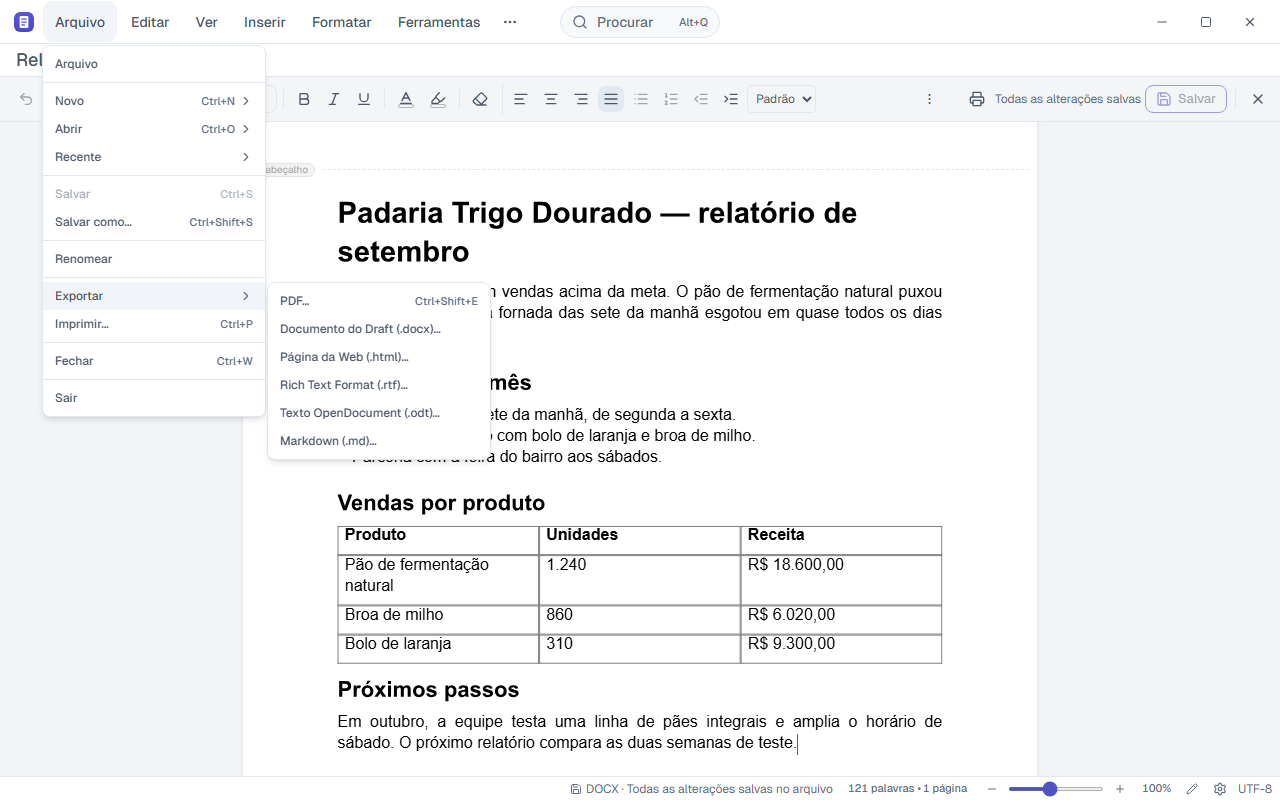Select Renomear in the Arquivo menu

click(x=154, y=259)
